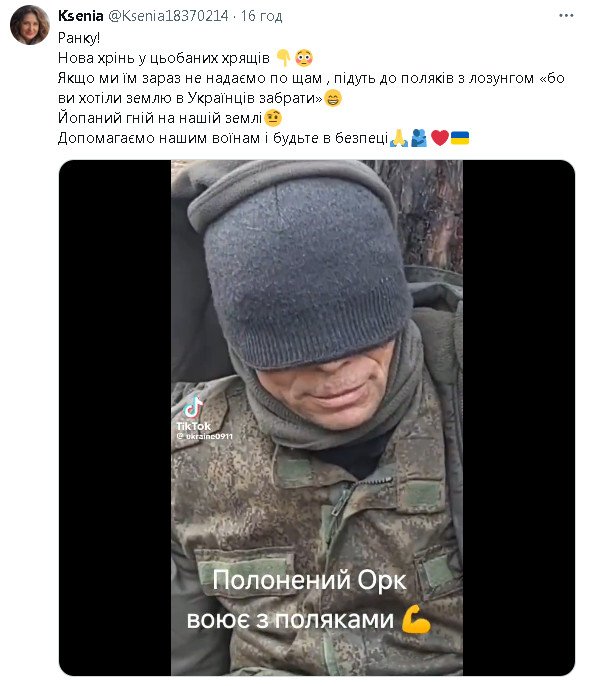Click the flushed face emoji
The height and width of the screenshot is (686, 590).
point(304,58)
